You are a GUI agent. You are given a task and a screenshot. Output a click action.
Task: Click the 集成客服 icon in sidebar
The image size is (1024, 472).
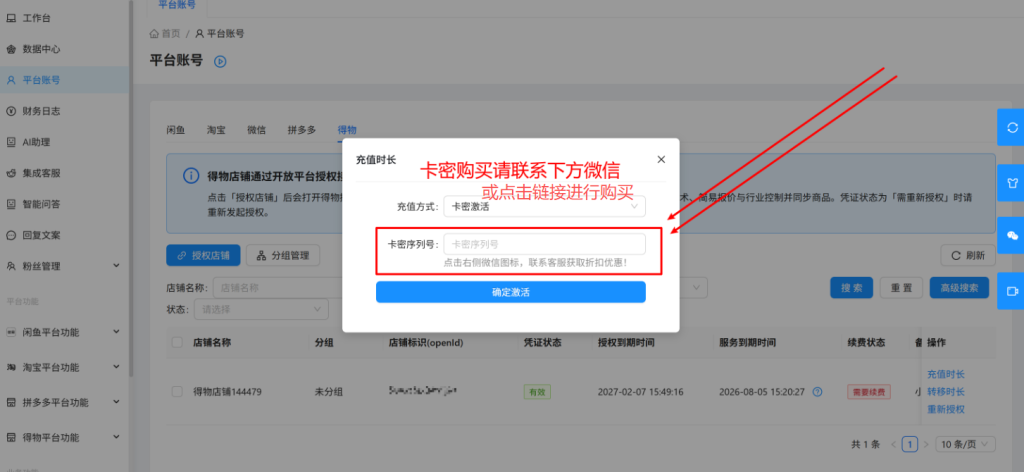11,173
